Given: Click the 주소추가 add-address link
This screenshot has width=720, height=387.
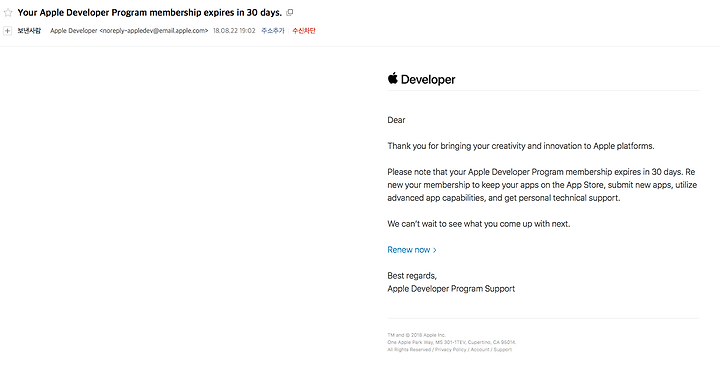Looking at the screenshot, I should 273,31.
